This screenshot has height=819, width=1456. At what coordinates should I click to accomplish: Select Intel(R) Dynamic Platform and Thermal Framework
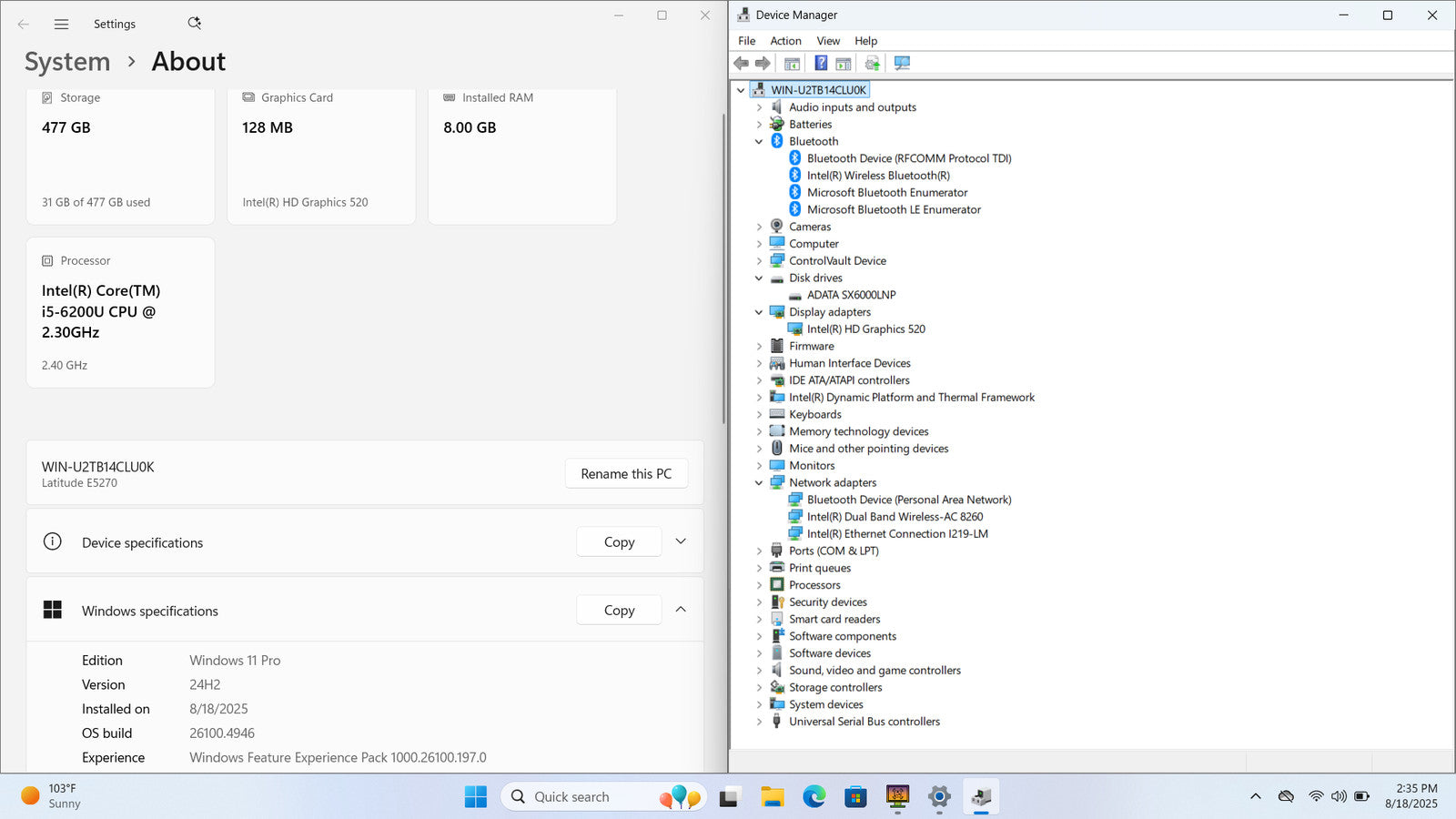click(912, 398)
